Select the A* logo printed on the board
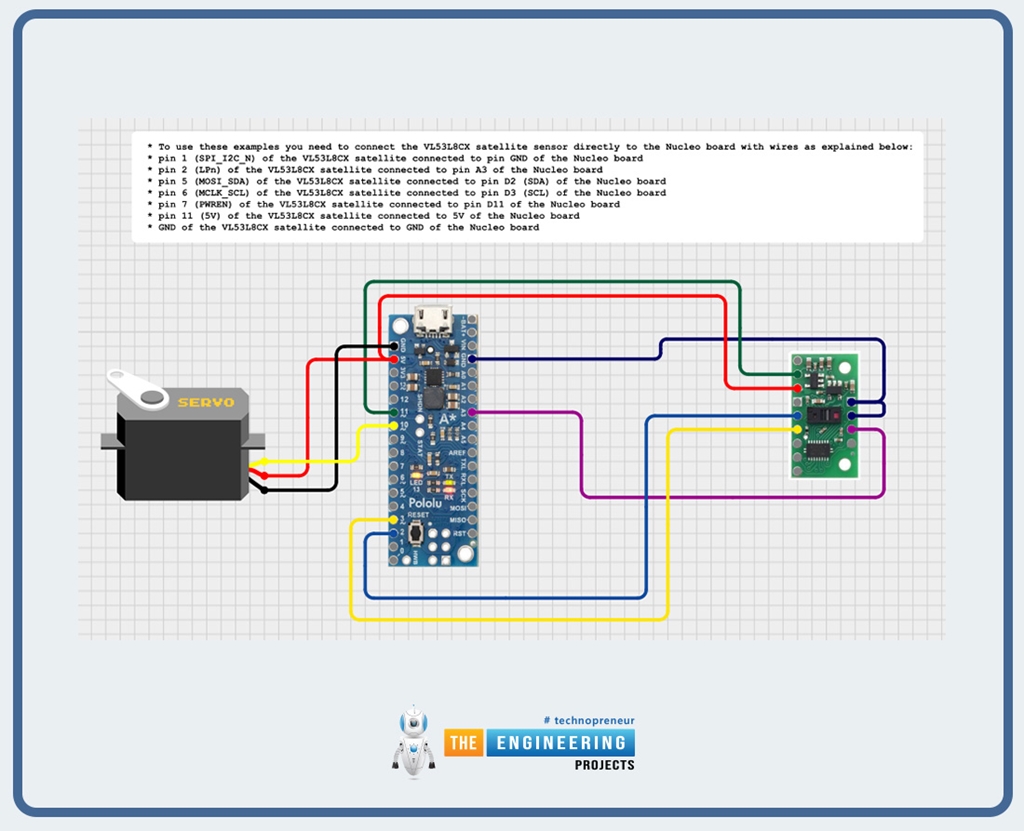Screen dimensions: 1024x831 coord(446,418)
